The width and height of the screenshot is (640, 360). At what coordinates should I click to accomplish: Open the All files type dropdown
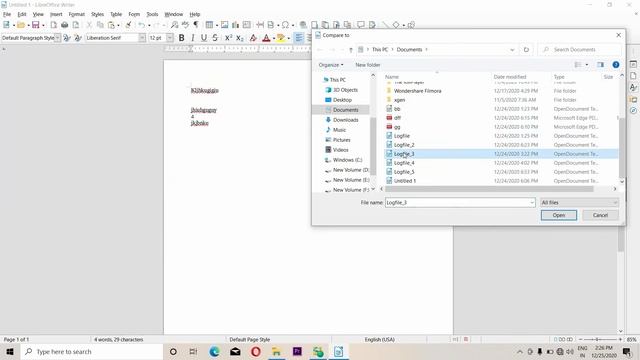pyautogui.click(x=579, y=202)
